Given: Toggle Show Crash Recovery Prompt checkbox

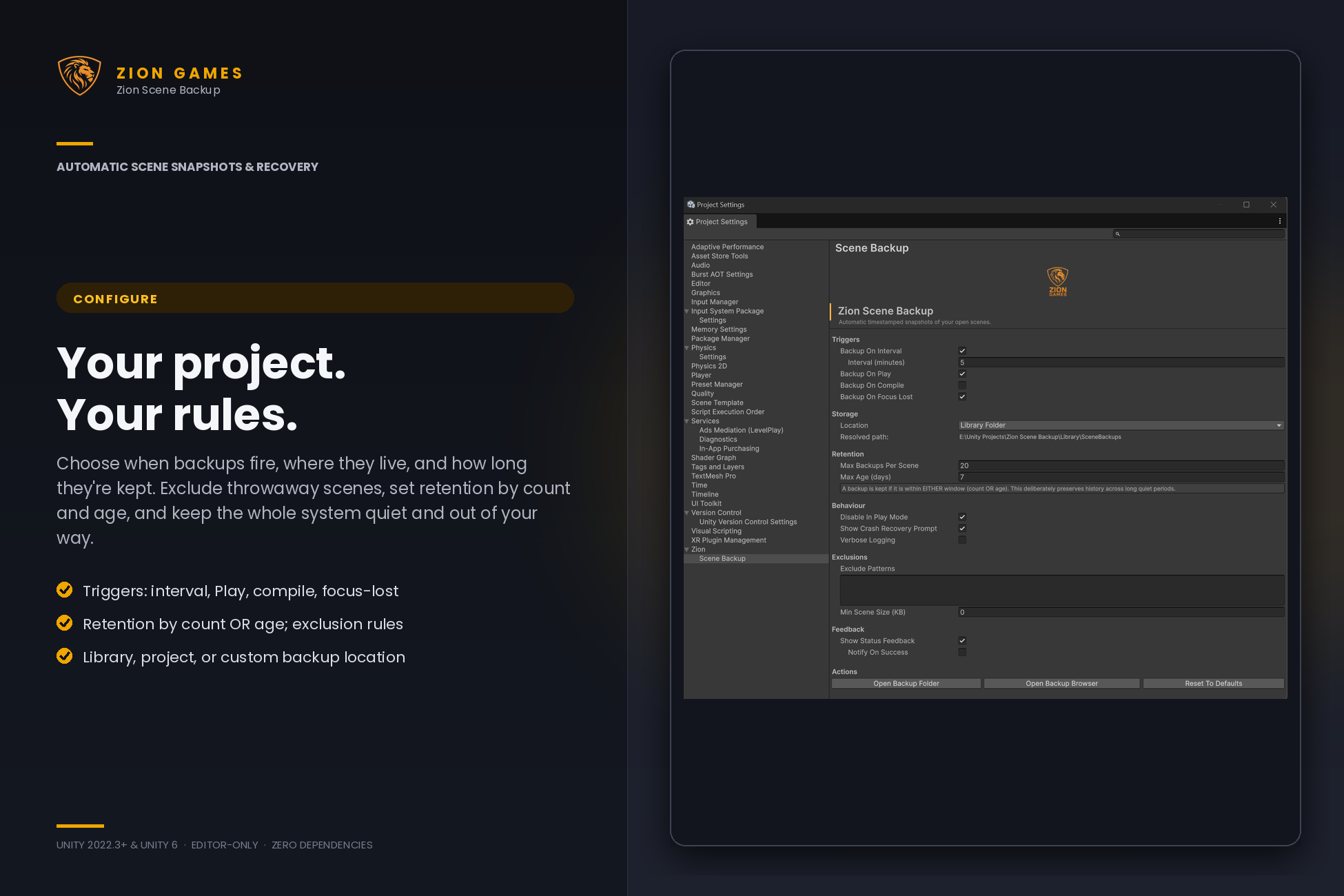Looking at the screenshot, I should [x=962, y=529].
